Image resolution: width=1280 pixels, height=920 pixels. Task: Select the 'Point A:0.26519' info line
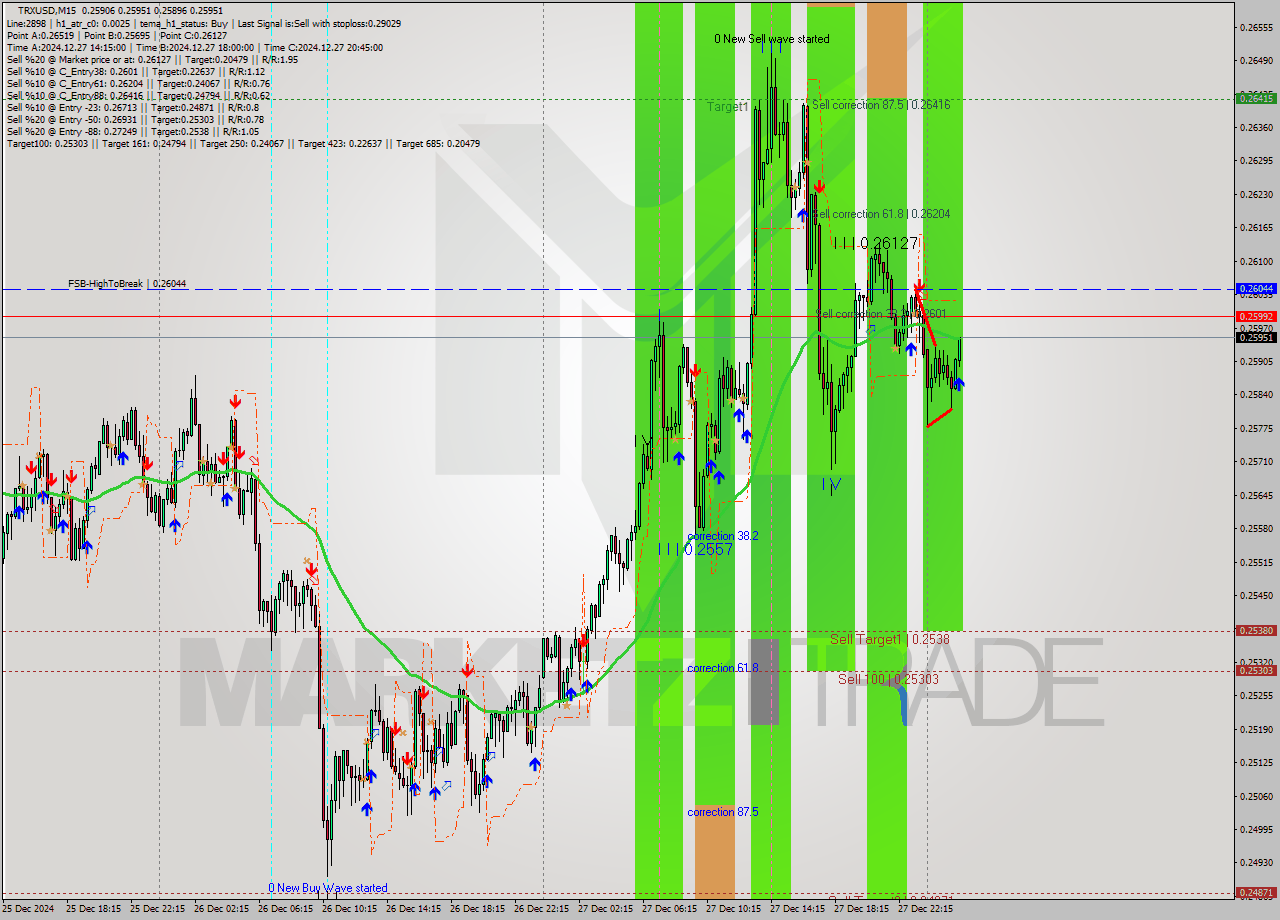point(117,35)
